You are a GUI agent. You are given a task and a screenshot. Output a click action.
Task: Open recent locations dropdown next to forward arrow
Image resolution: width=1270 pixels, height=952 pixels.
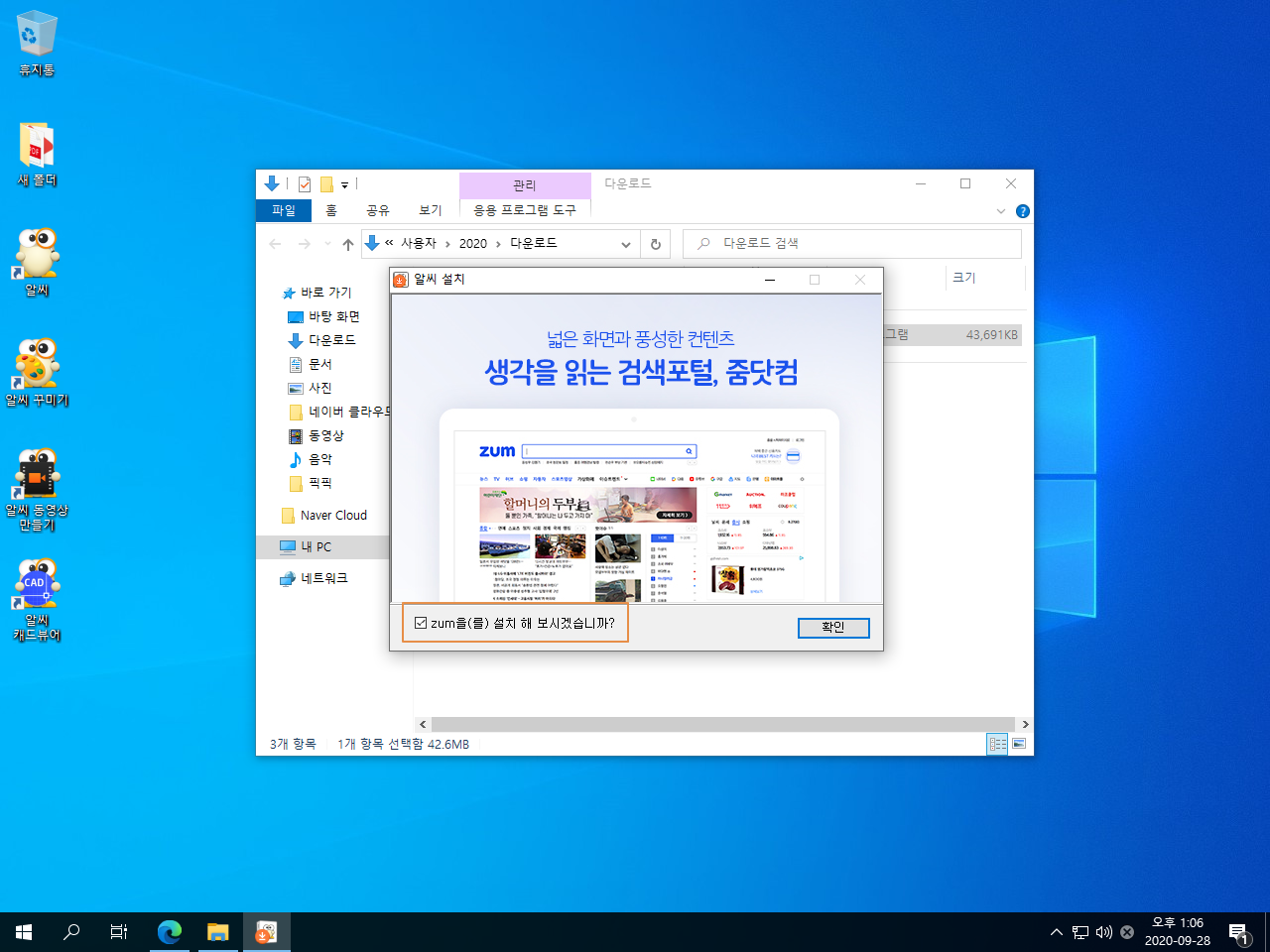click(328, 243)
